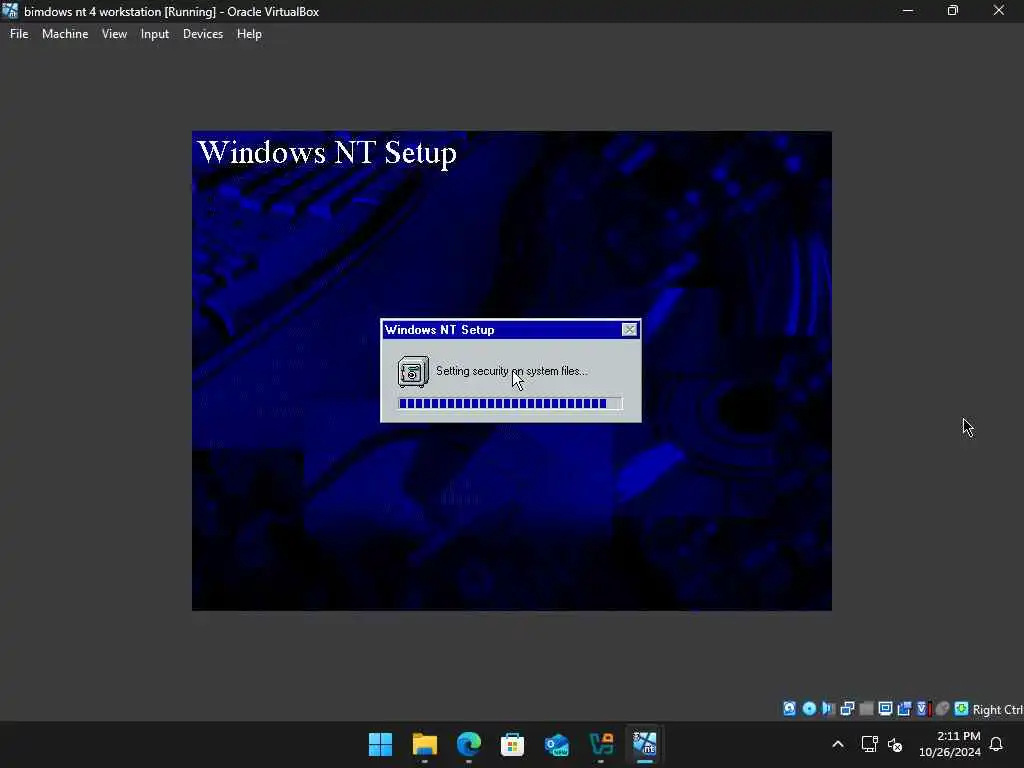1024x768 pixels.
Task: Click the safe icon in Setup dialog
Action: coord(413,372)
